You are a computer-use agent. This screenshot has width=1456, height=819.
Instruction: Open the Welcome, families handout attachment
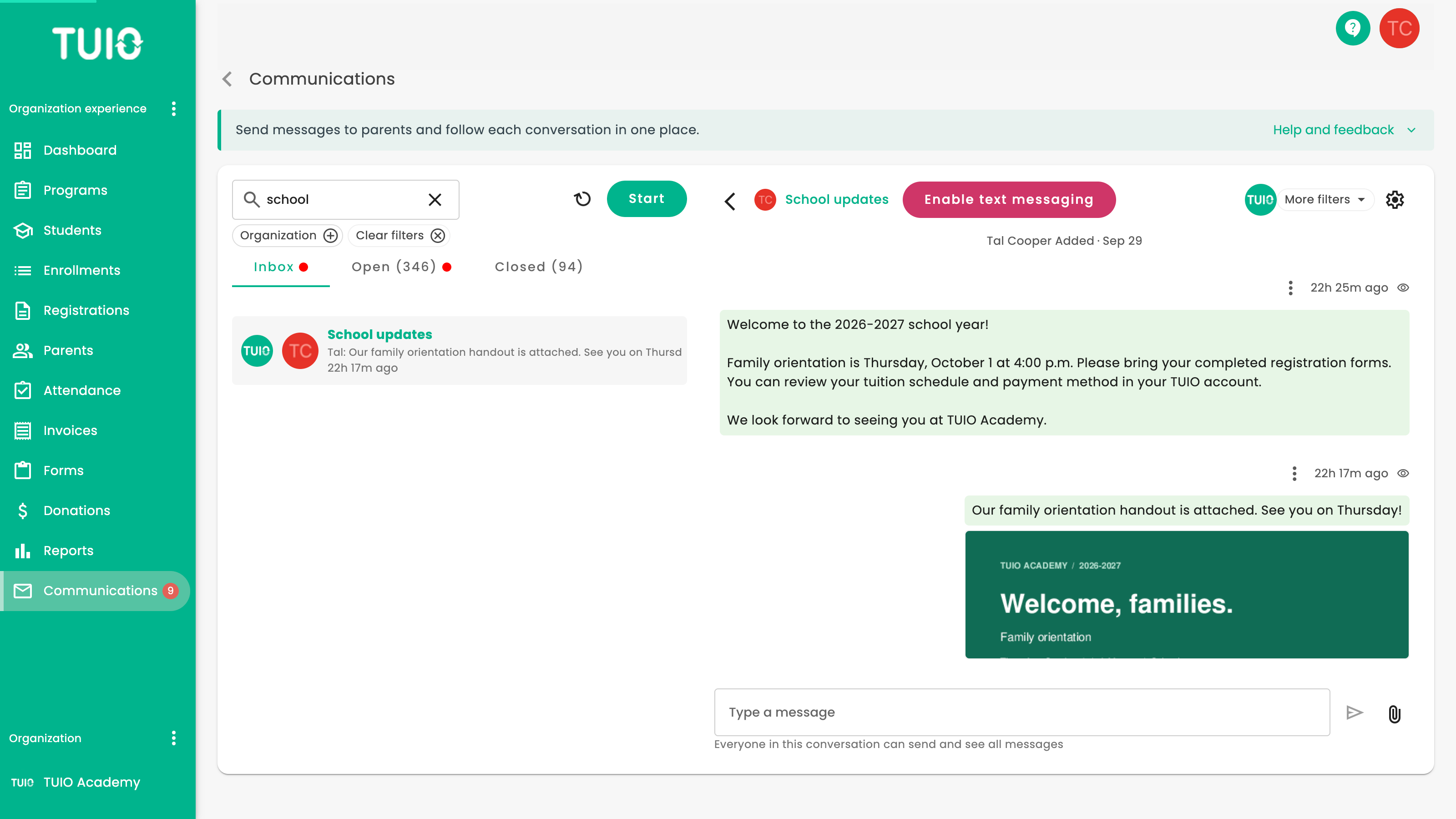pyautogui.click(x=1187, y=595)
